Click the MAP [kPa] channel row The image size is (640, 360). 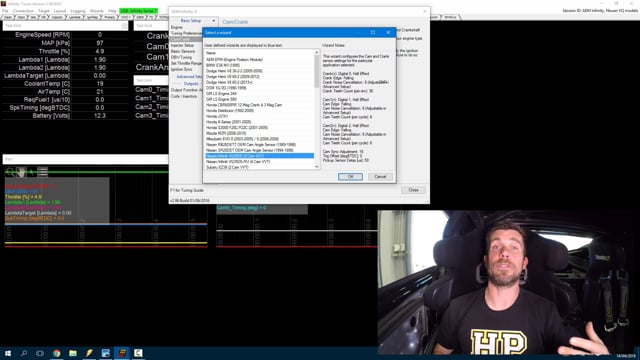point(65,43)
